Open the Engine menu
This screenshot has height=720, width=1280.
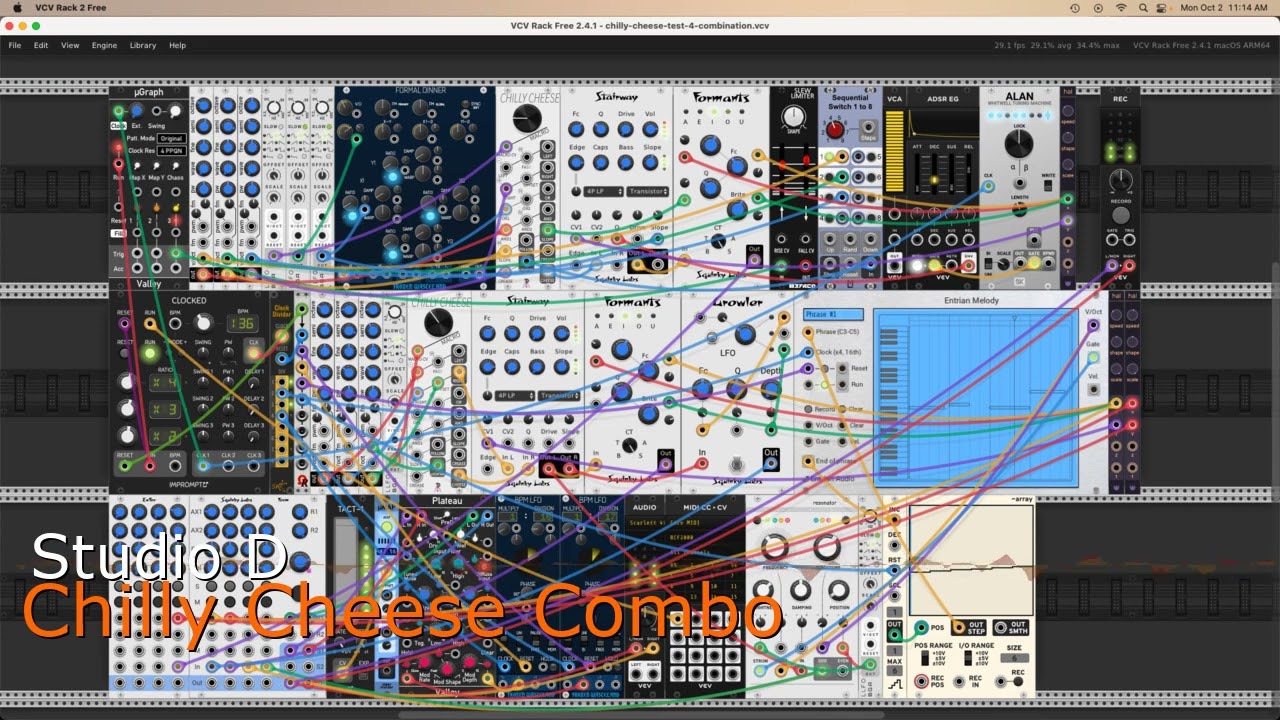click(104, 45)
